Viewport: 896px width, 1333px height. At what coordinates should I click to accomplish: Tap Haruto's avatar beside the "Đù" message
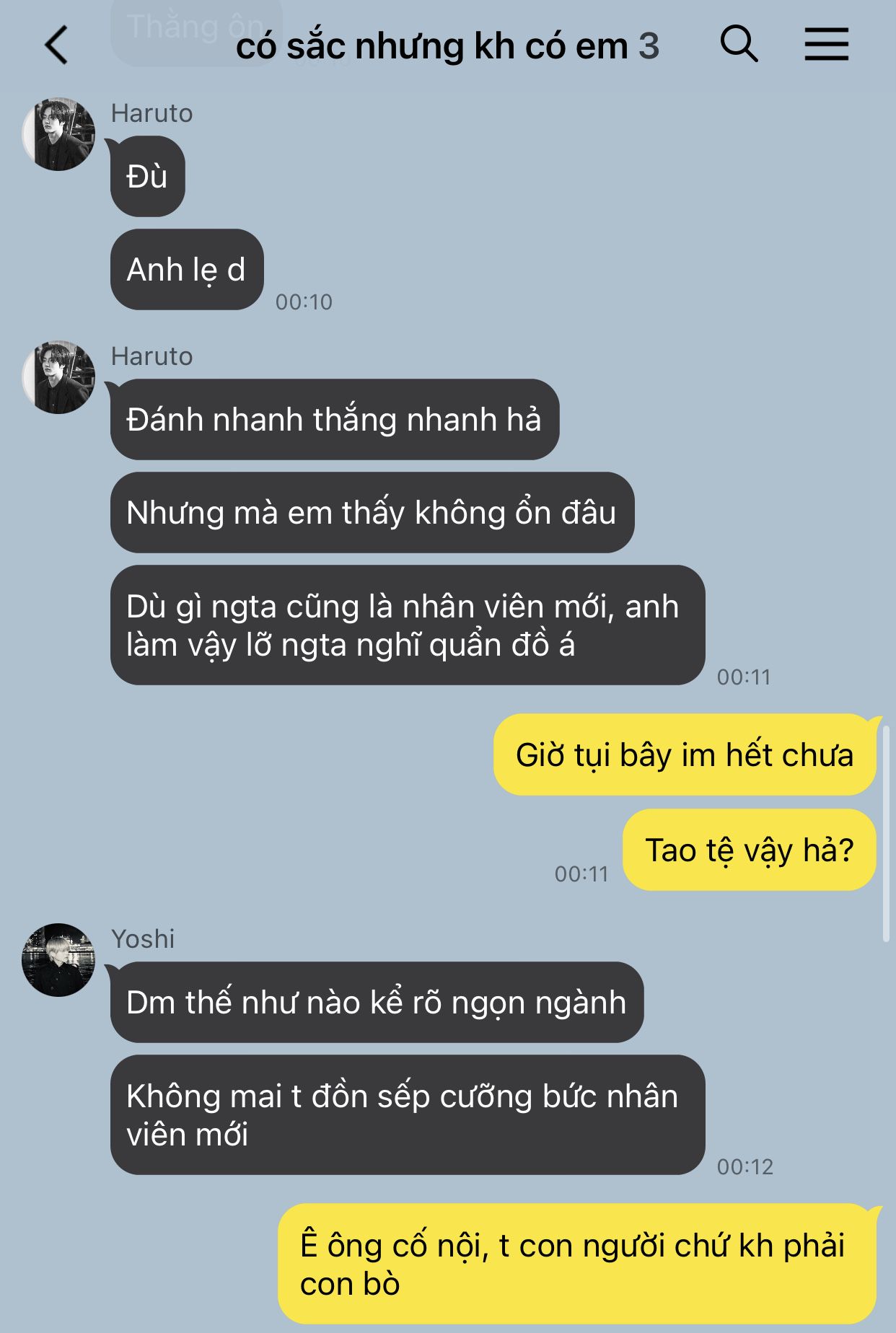58,134
